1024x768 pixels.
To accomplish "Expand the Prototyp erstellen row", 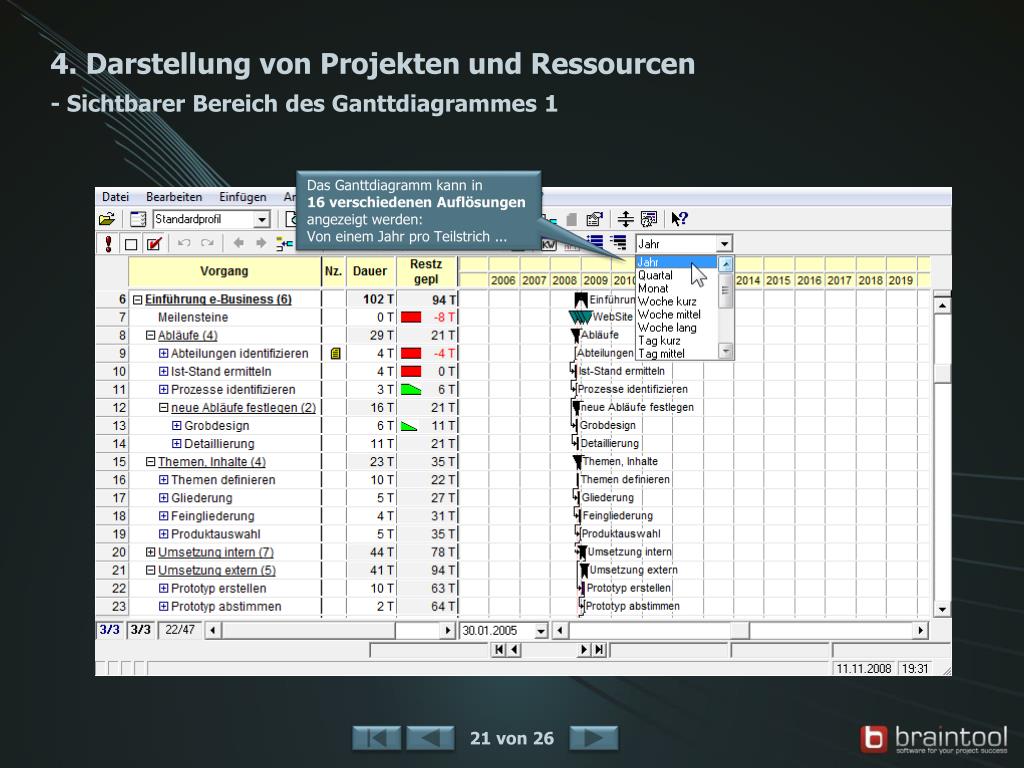I will [x=164, y=588].
